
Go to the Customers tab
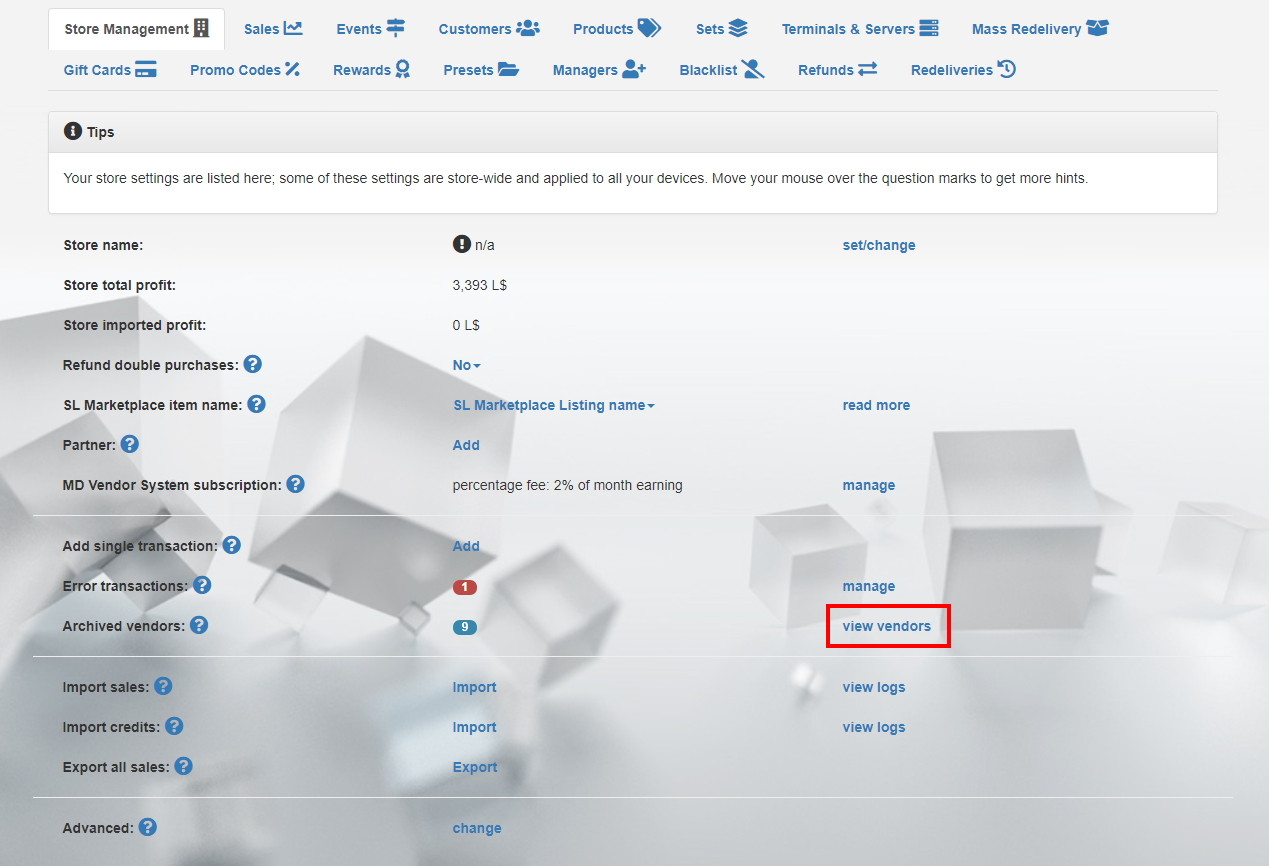pos(489,29)
